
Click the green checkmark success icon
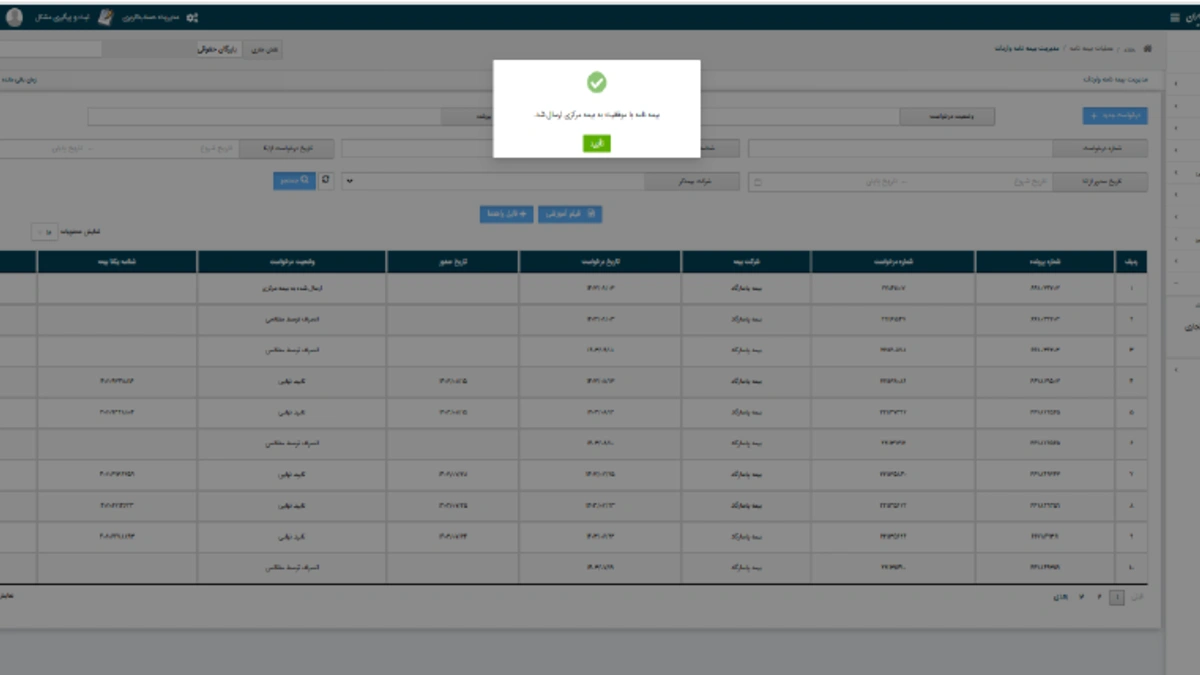[x=596, y=83]
